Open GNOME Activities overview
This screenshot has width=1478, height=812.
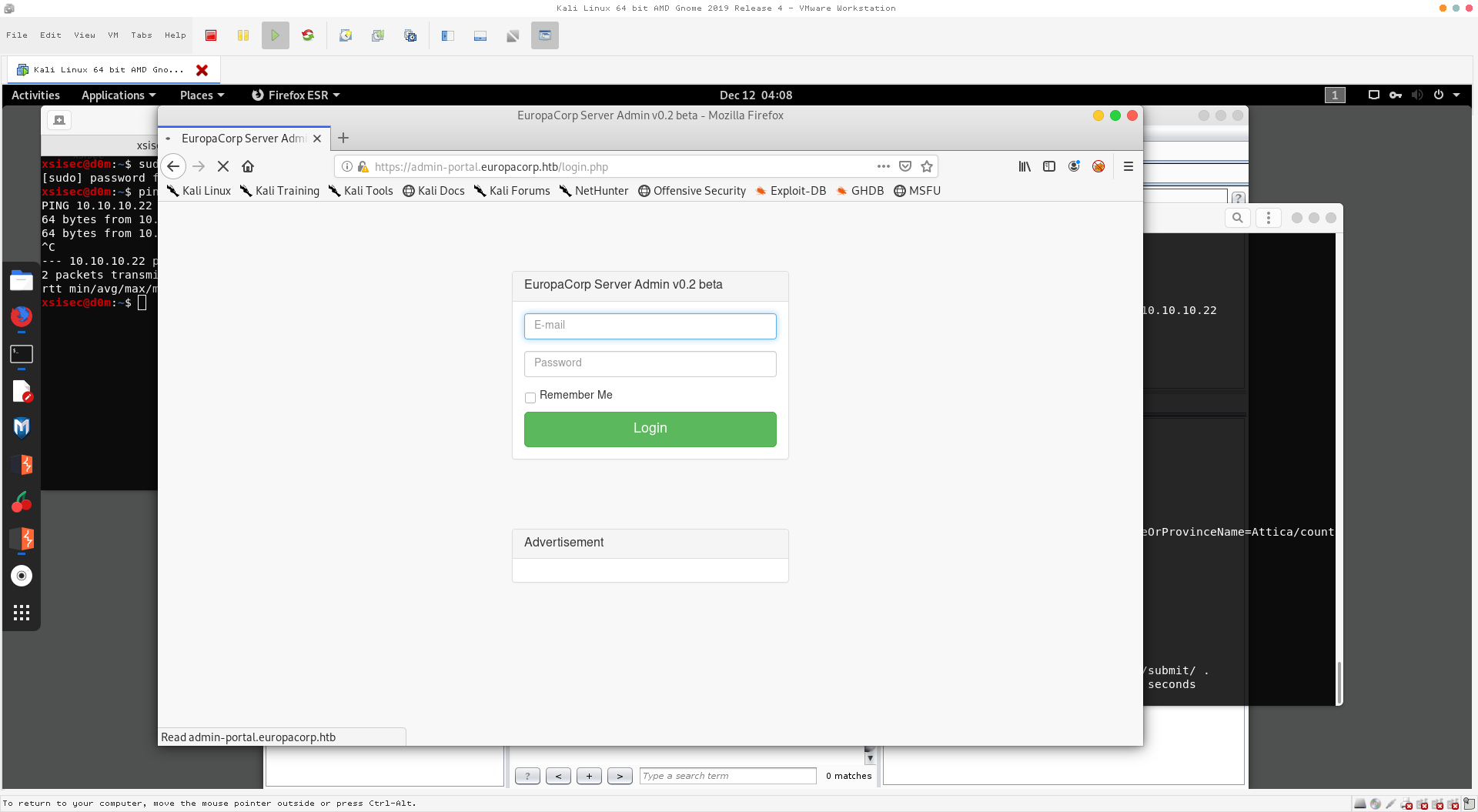(x=35, y=95)
